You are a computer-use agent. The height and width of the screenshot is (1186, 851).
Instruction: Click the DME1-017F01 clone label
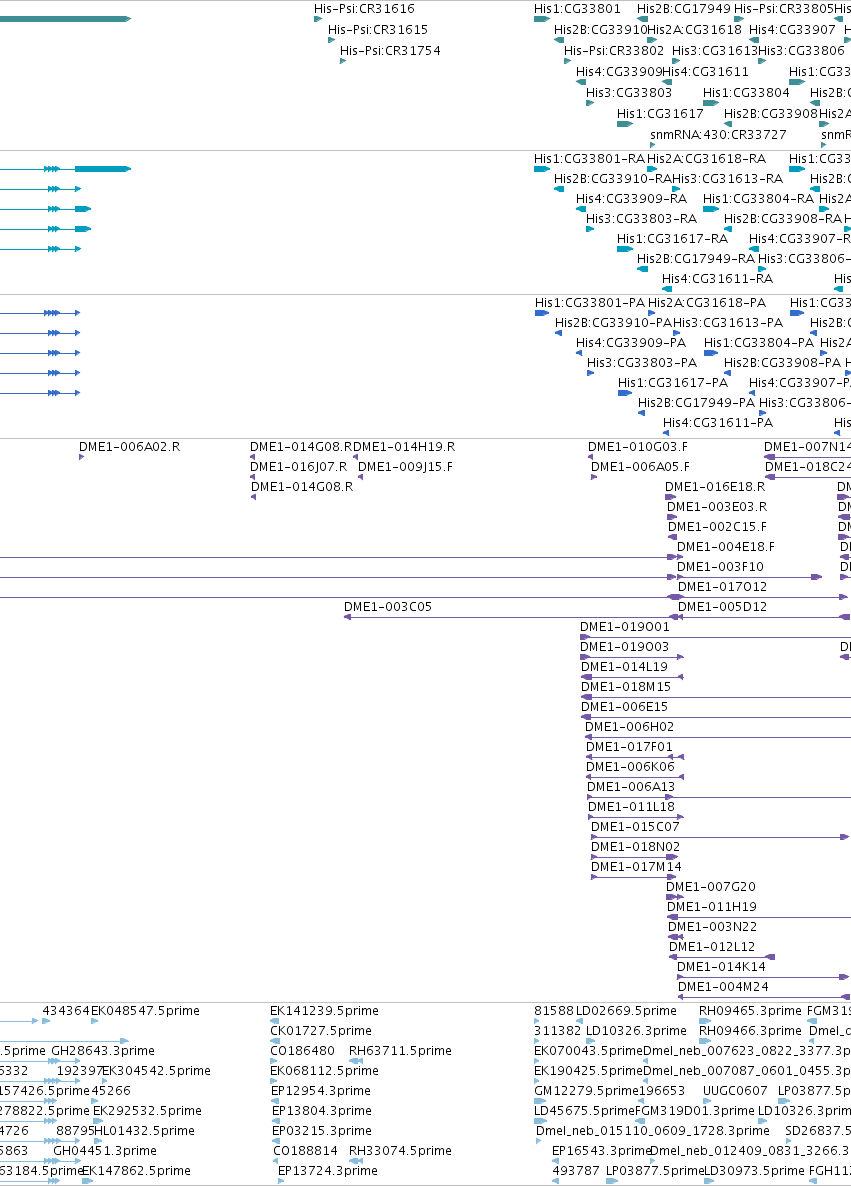click(x=629, y=747)
